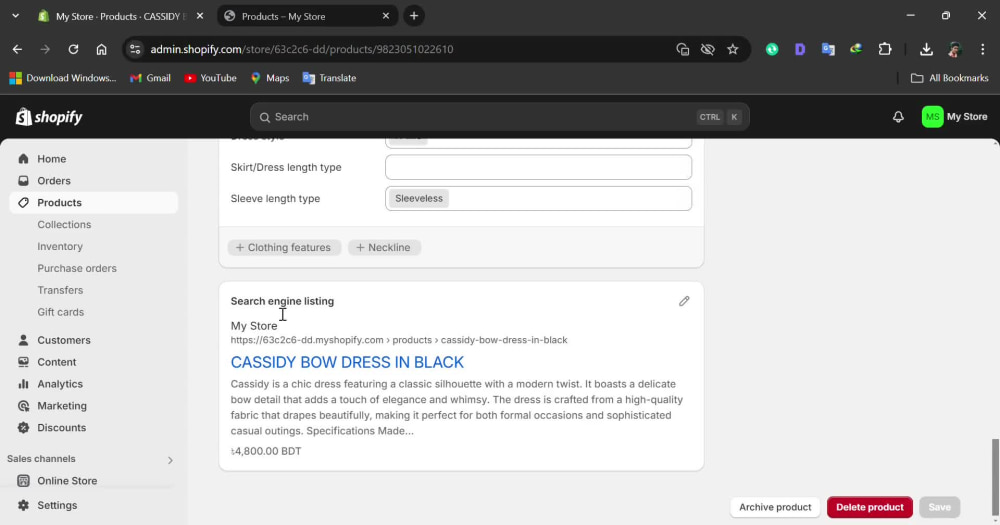The image size is (1000, 525).
Task: Click the Products tag icon
Action: 24,202
